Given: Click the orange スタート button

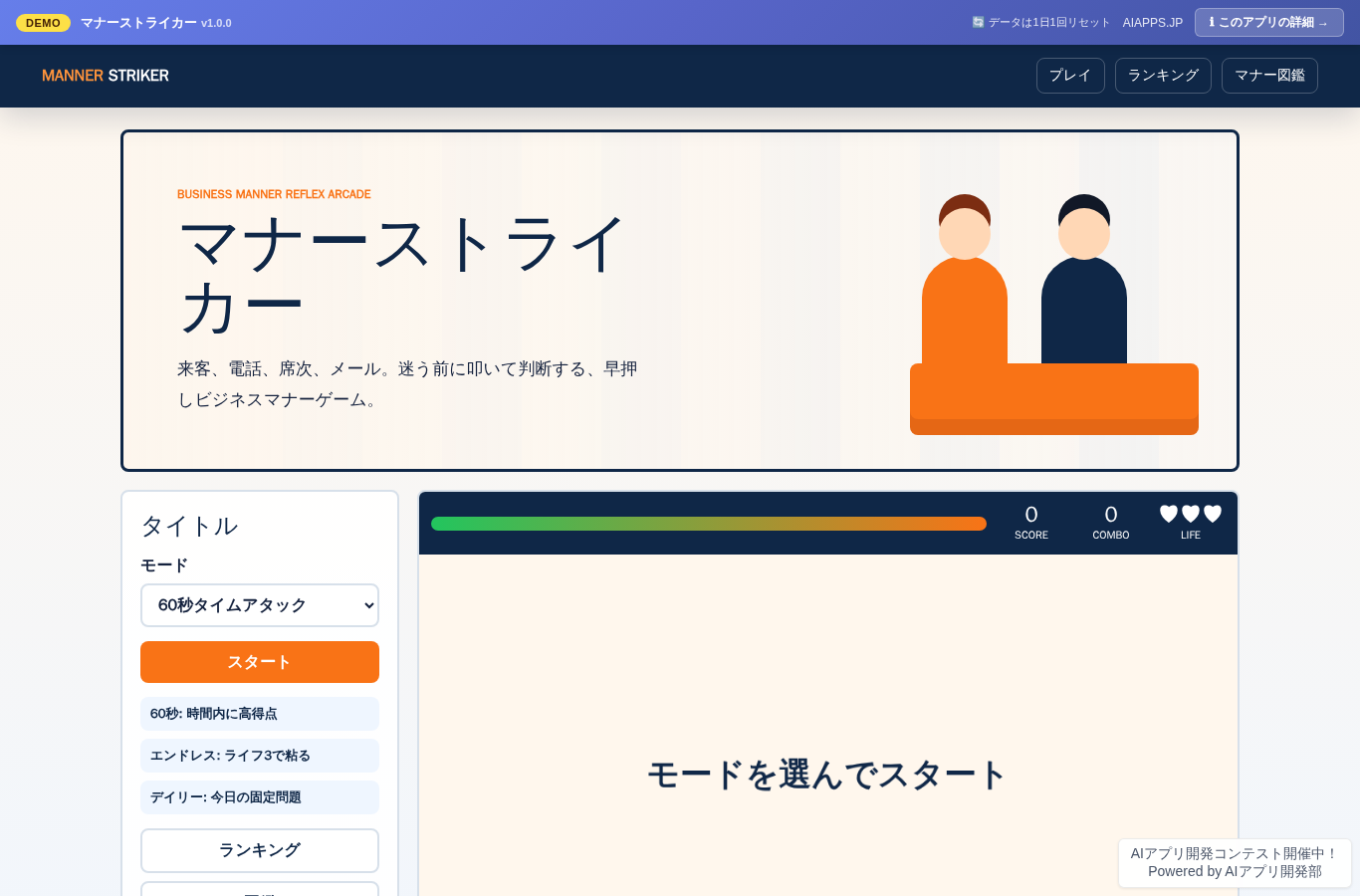Looking at the screenshot, I should [260, 662].
